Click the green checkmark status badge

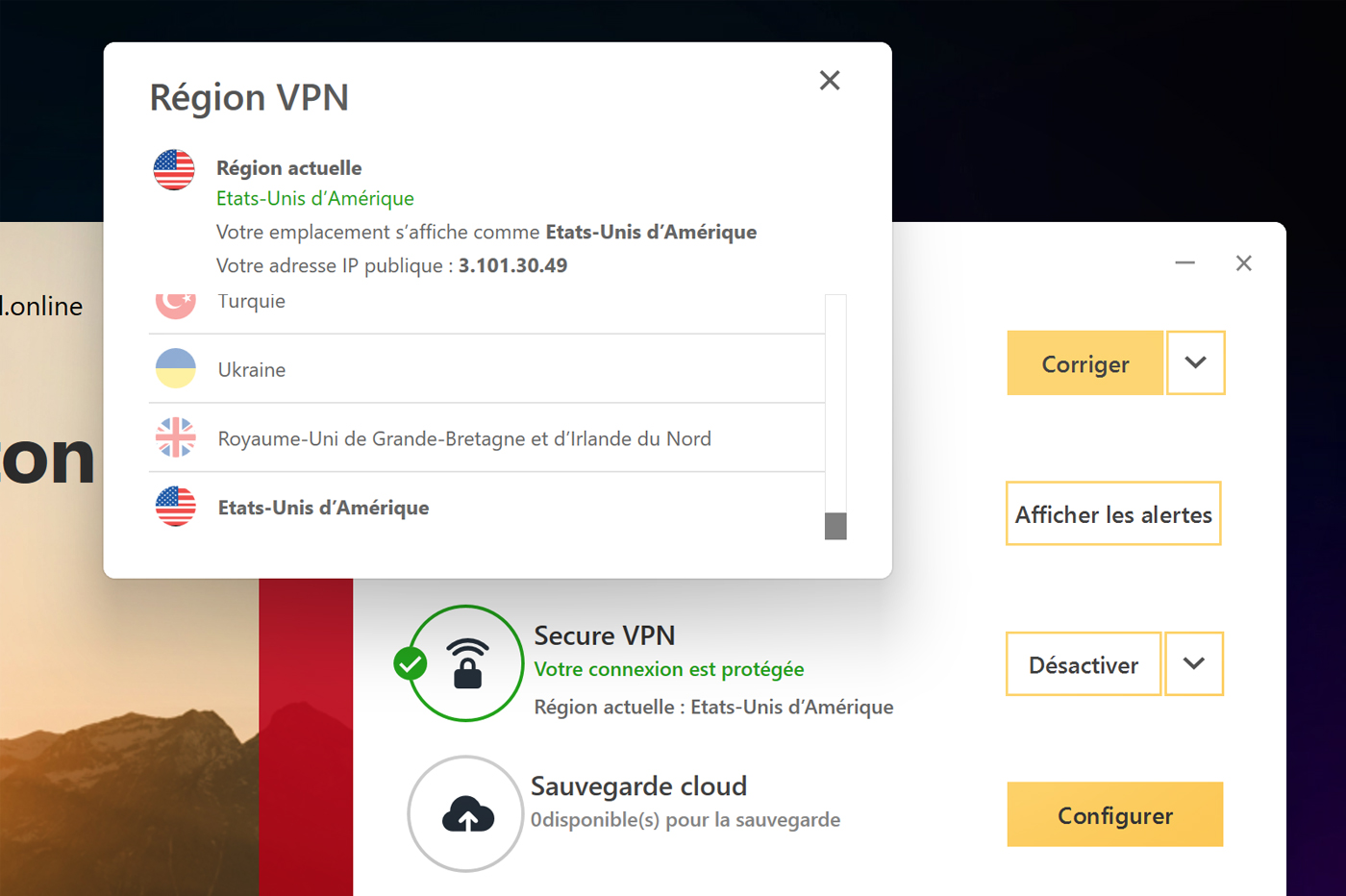[x=411, y=663]
